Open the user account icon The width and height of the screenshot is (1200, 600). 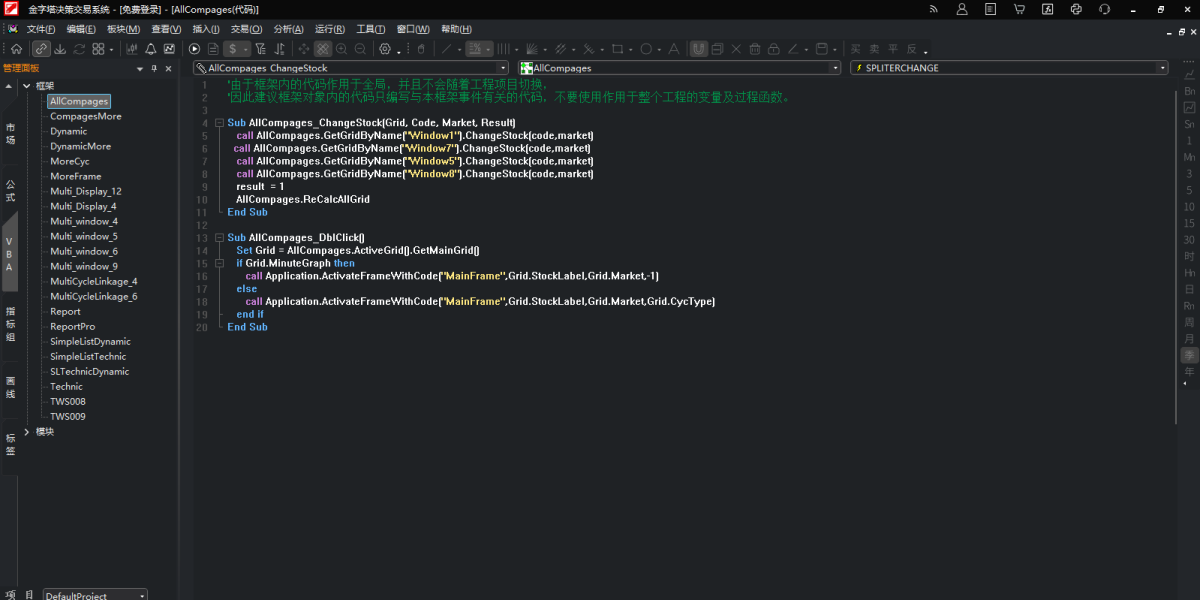tap(962, 9)
